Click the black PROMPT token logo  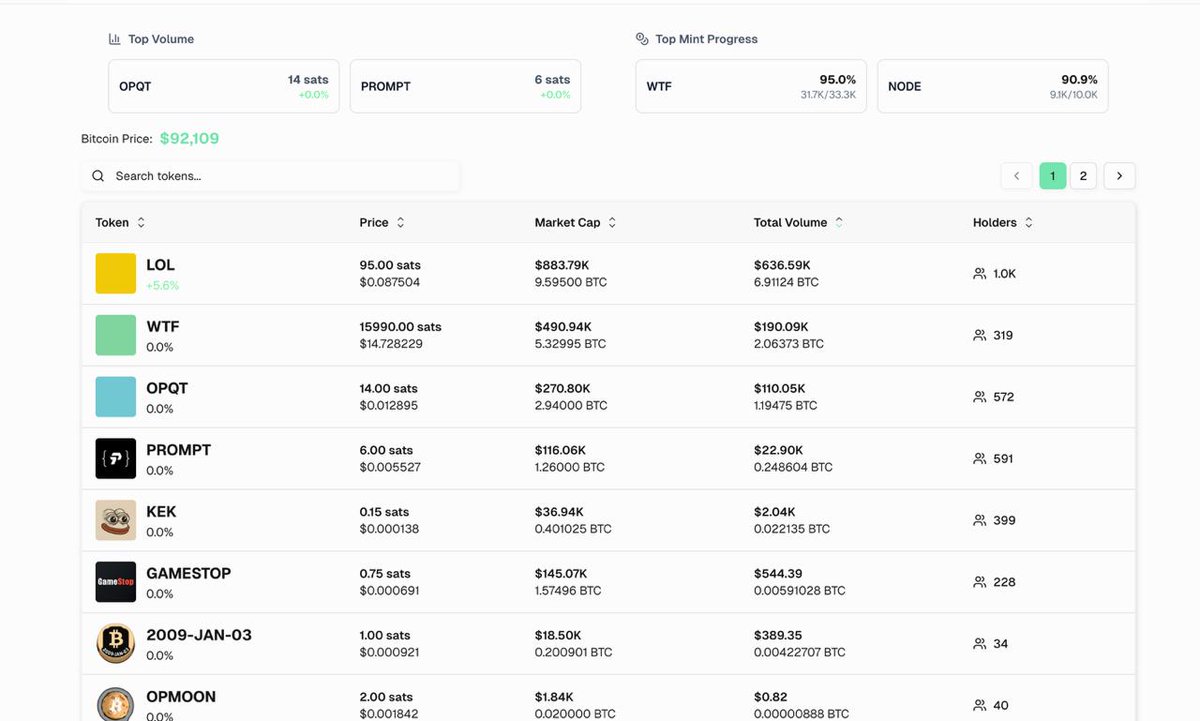point(115,459)
